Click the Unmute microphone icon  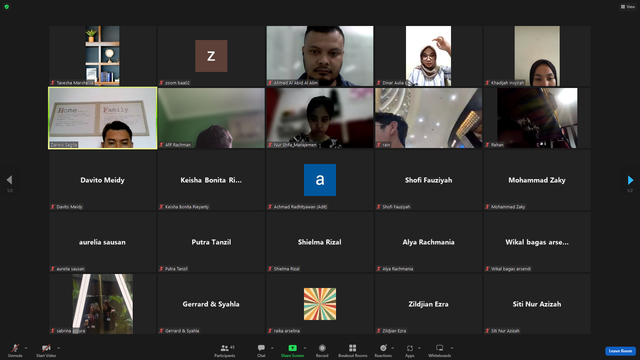pyautogui.click(x=15, y=348)
